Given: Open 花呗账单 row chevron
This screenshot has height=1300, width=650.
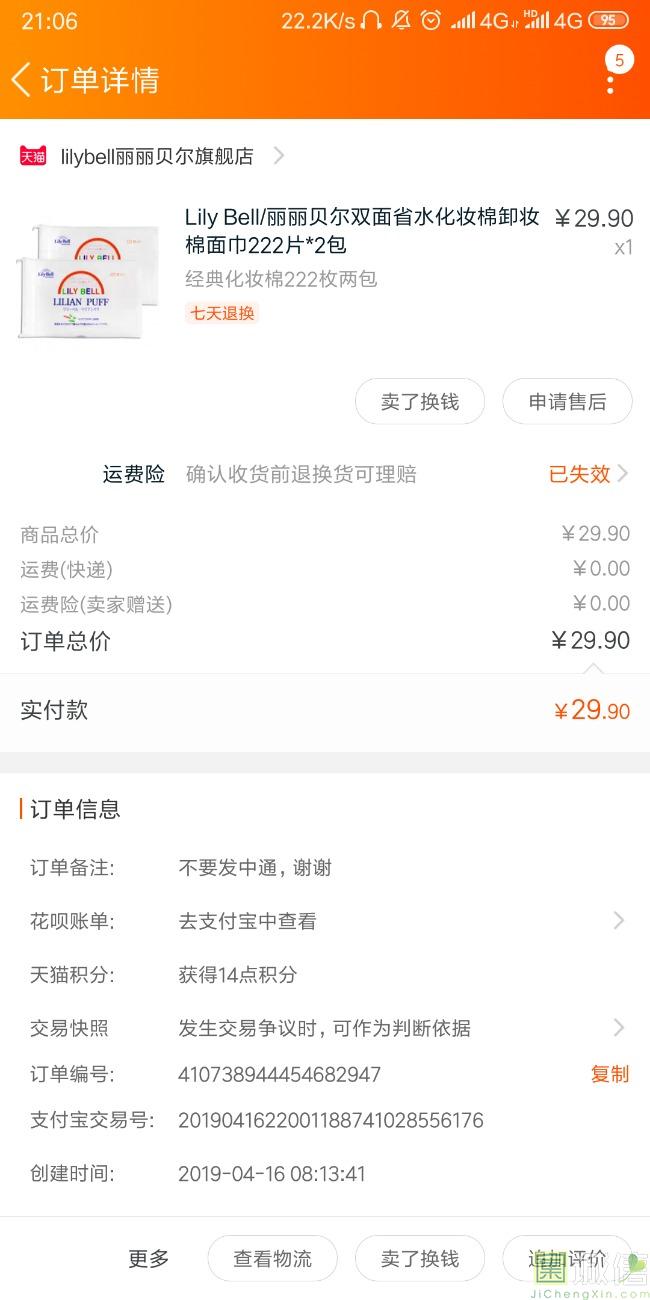Looking at the screenshot, I should [619, 921].
